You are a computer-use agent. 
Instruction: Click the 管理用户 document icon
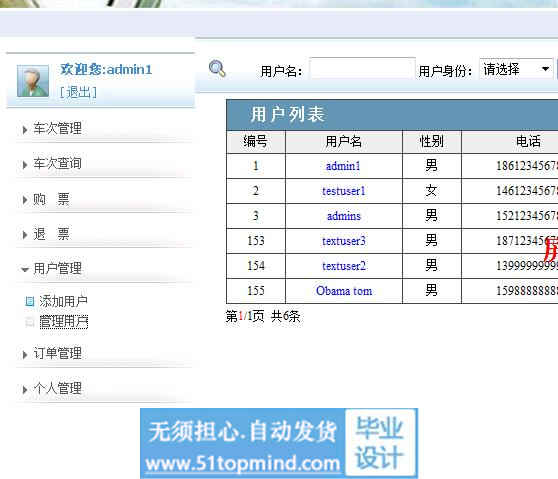[30, 322]
